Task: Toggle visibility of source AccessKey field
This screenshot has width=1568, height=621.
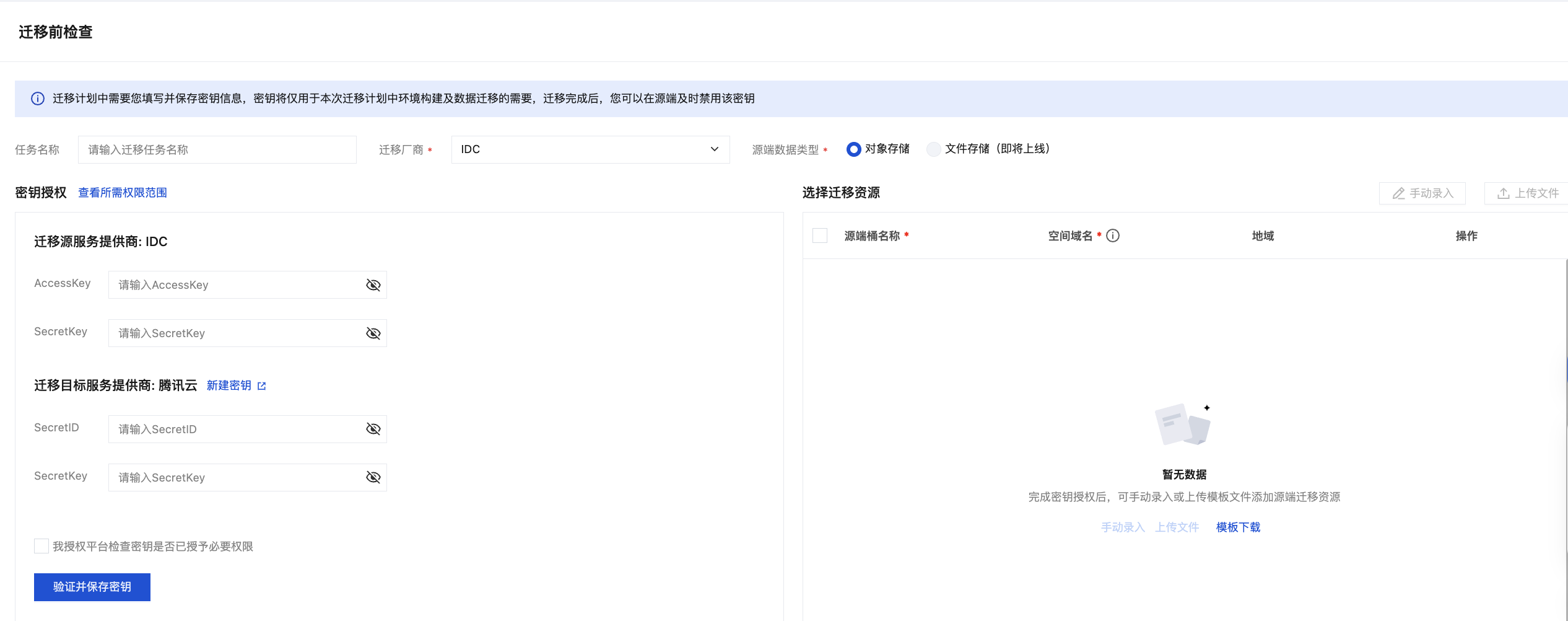Action: (x=373, y=285)
